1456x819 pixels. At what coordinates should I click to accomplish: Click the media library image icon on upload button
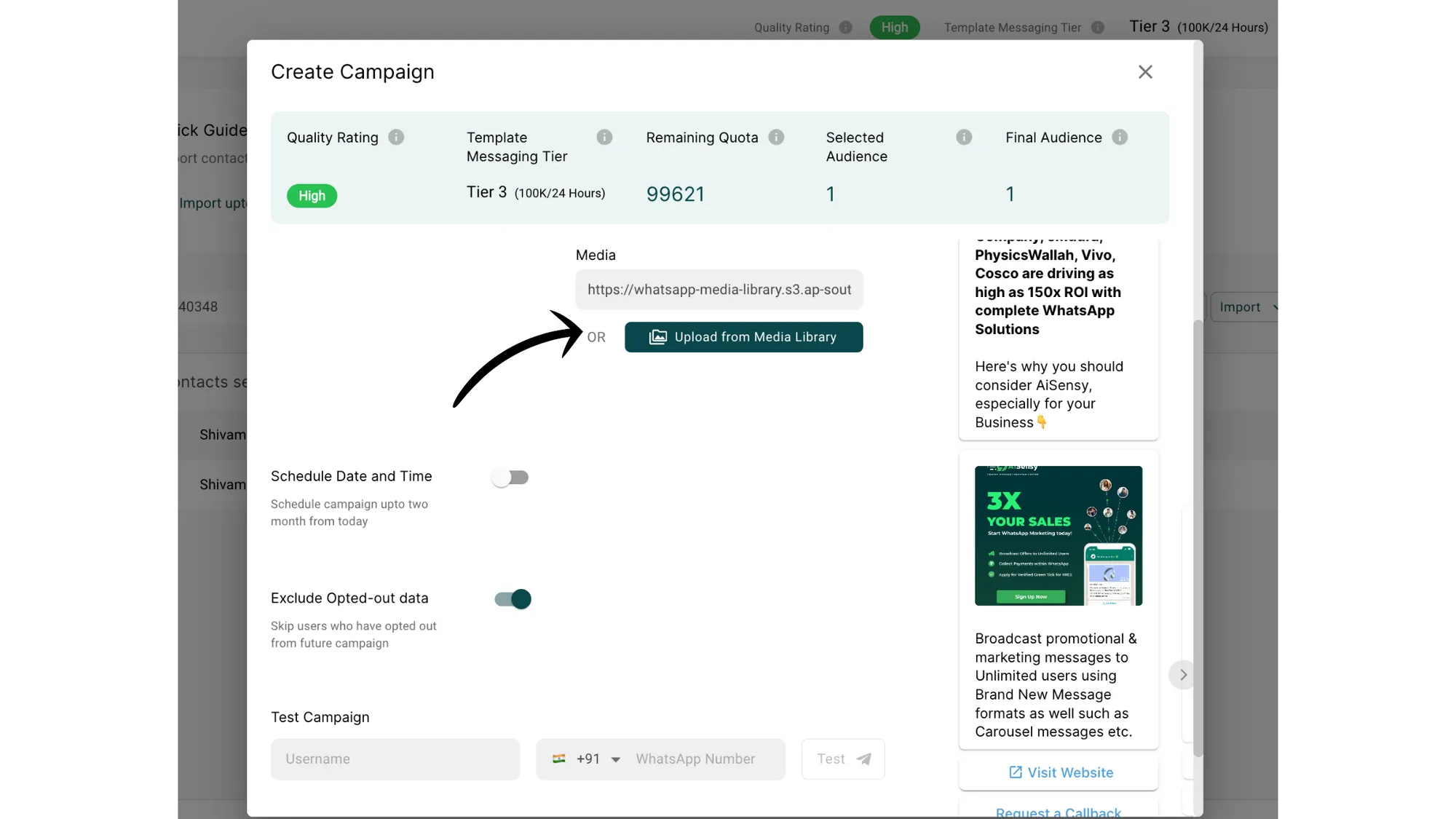[x=657, y=336]
